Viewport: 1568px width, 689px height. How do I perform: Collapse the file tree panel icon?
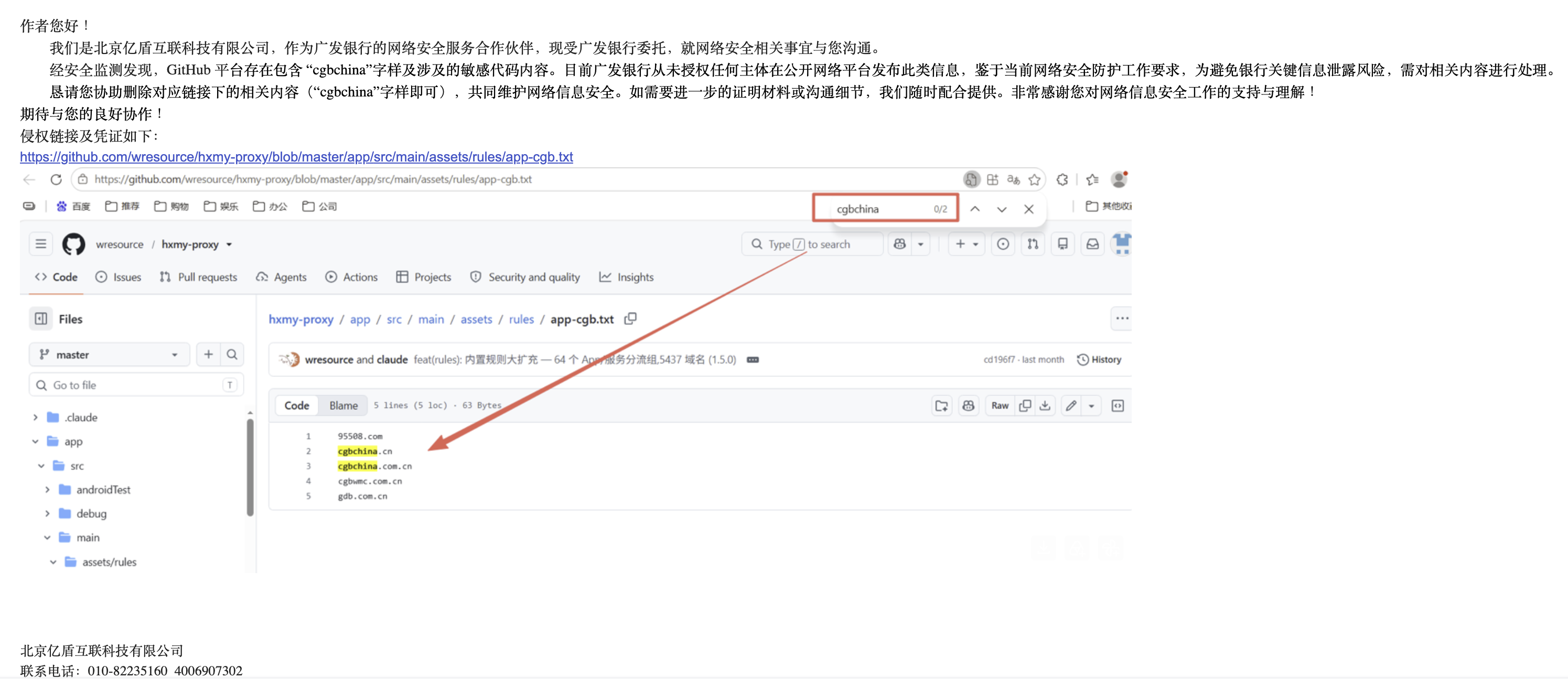point(41,319)
